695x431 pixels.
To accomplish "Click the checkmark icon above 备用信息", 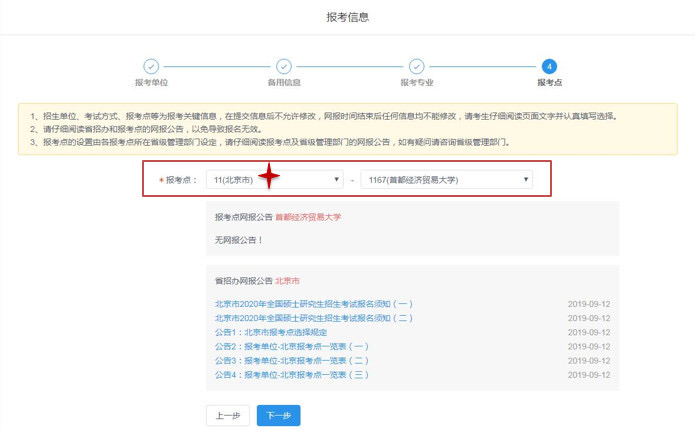I will pos(284,66).
